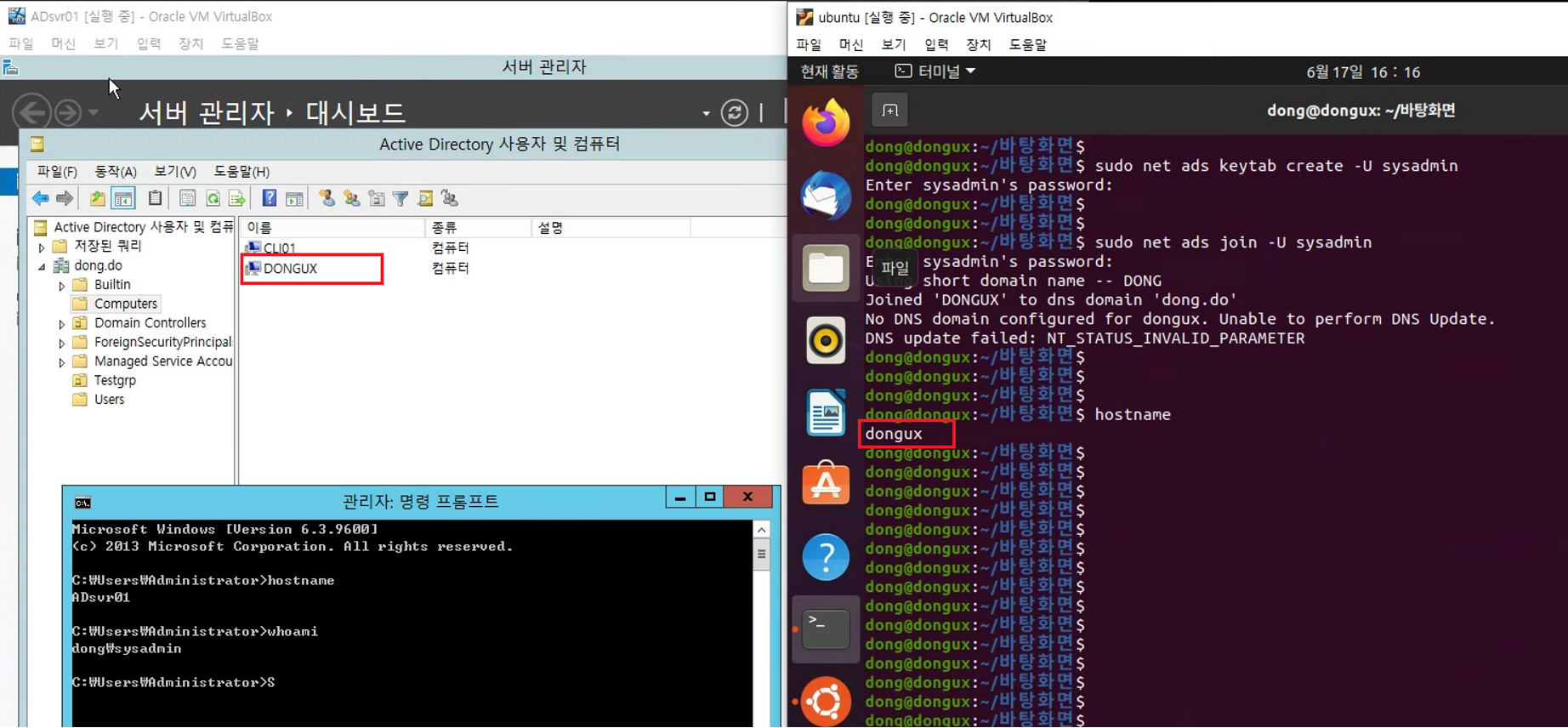Expand the Builtin tree node
1568x728 pixels.
click(61, 286)
